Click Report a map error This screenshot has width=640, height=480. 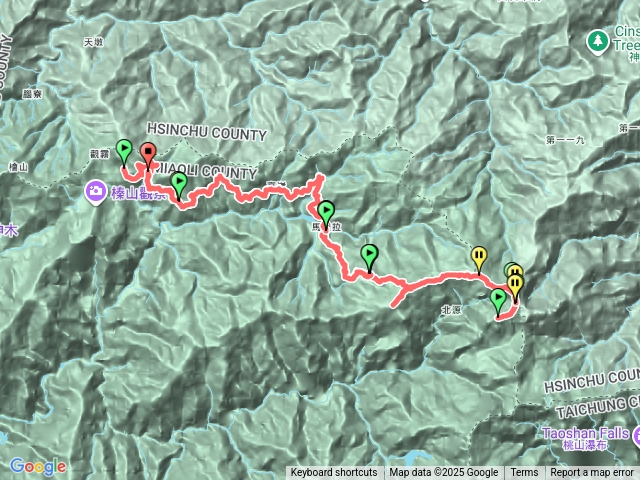click(x=592, y=473)
